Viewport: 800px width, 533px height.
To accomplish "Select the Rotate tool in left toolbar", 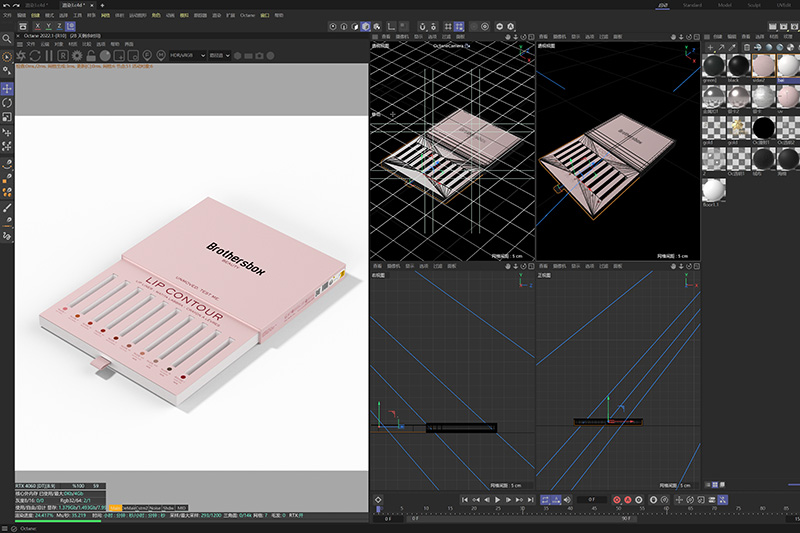I will coord(7,103).
